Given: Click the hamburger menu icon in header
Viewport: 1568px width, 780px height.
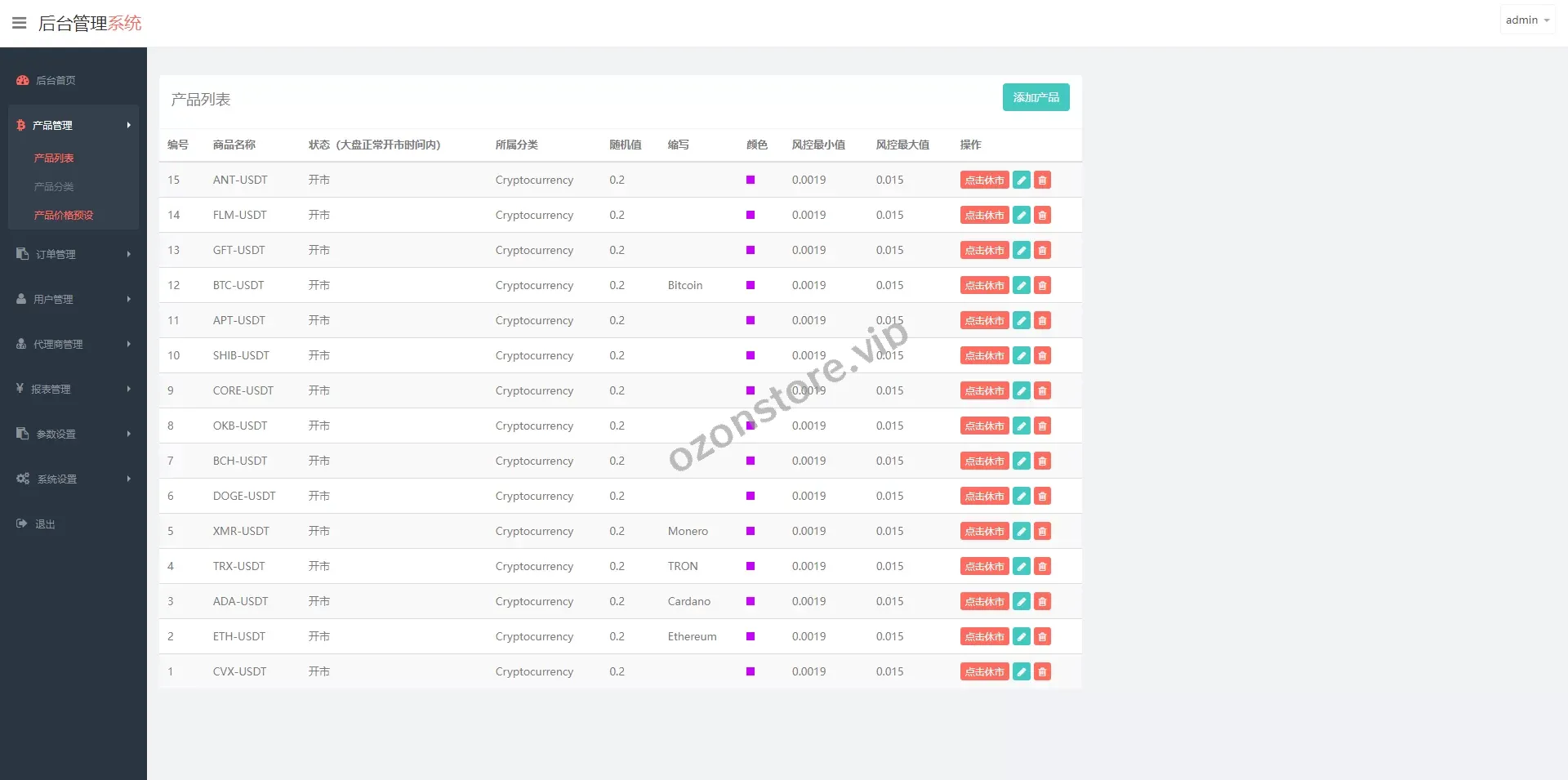Looking at the screenshot, I should tap(19, 23).
